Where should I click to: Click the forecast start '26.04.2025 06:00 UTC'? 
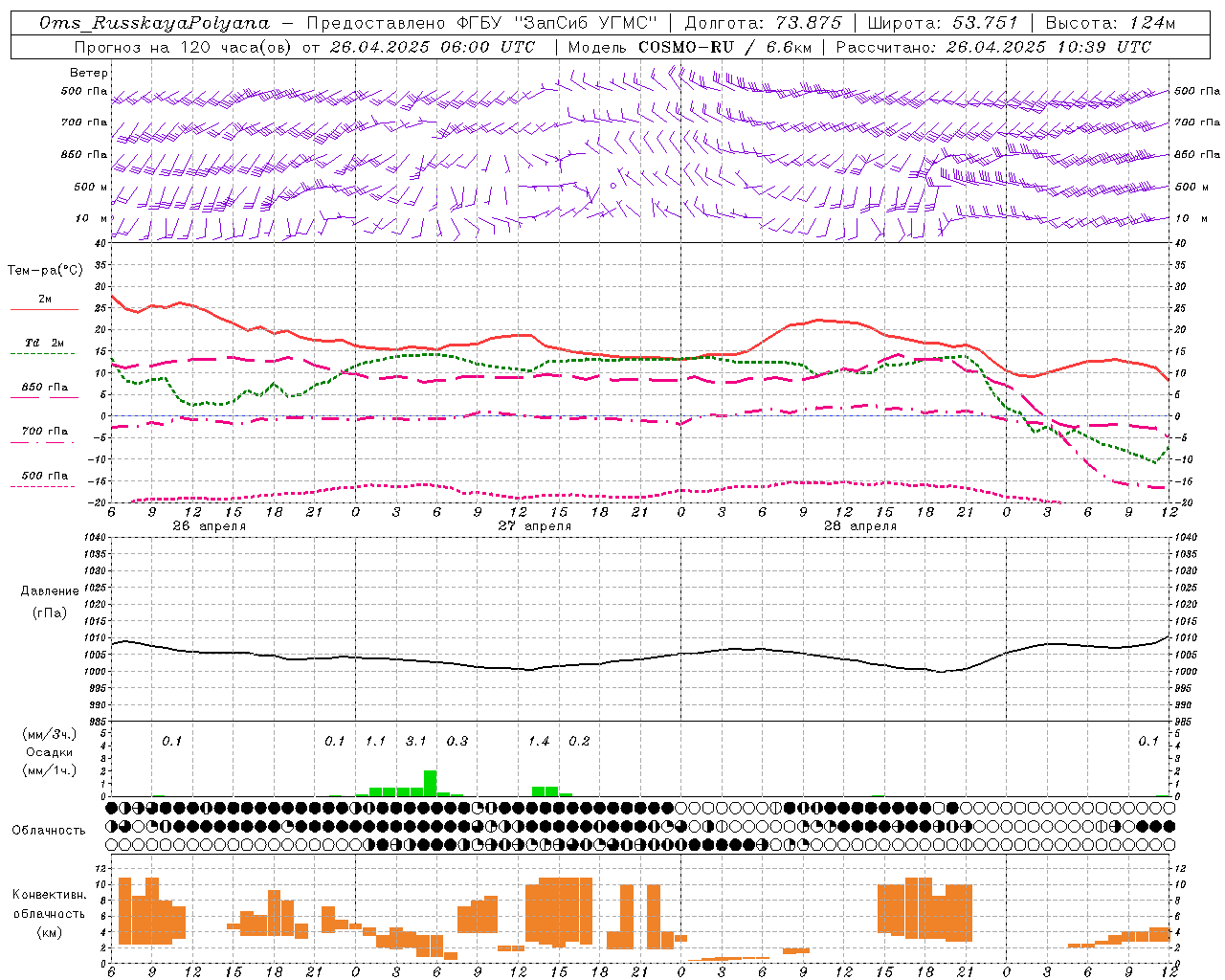click(x=433, y=47)
